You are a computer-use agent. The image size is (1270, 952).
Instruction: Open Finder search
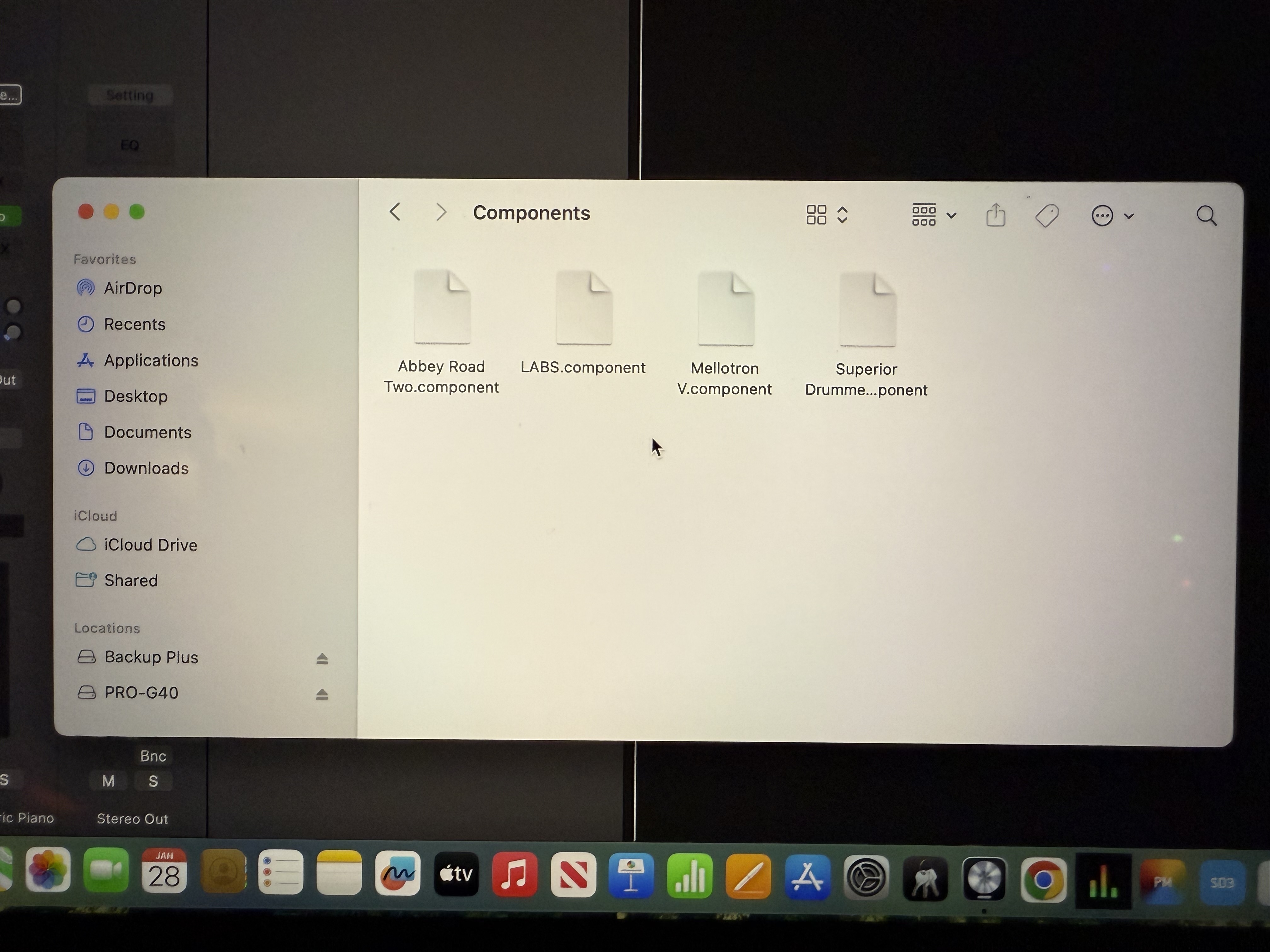pos(1207,216)
